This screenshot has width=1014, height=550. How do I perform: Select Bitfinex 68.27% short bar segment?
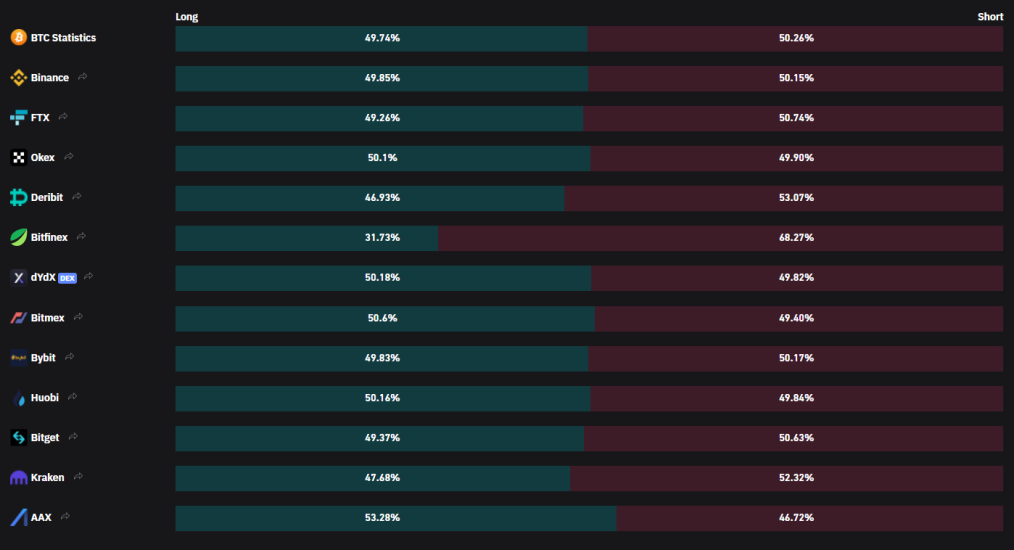(x=720, y=237)
